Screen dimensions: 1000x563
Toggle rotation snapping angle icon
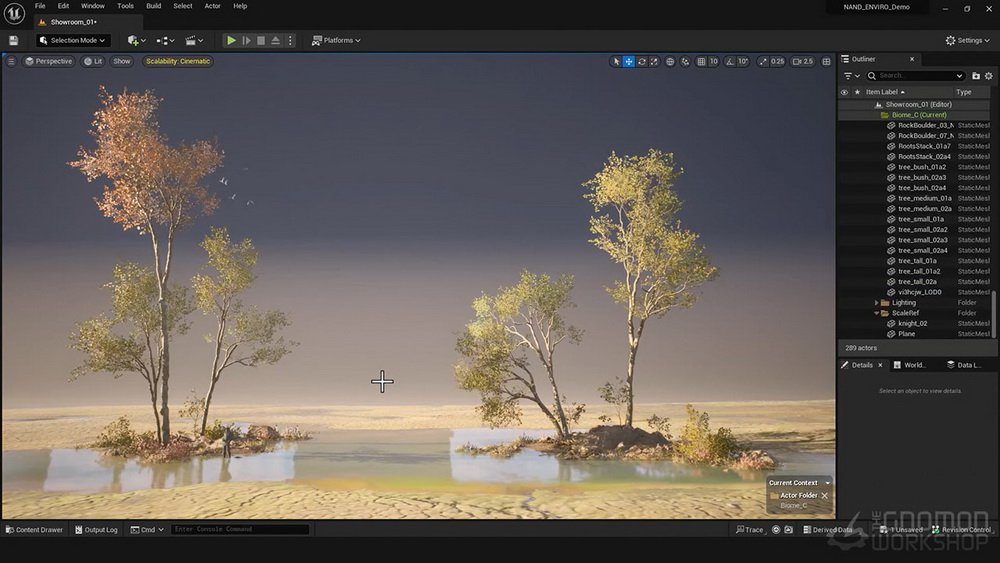coord(730,61)
